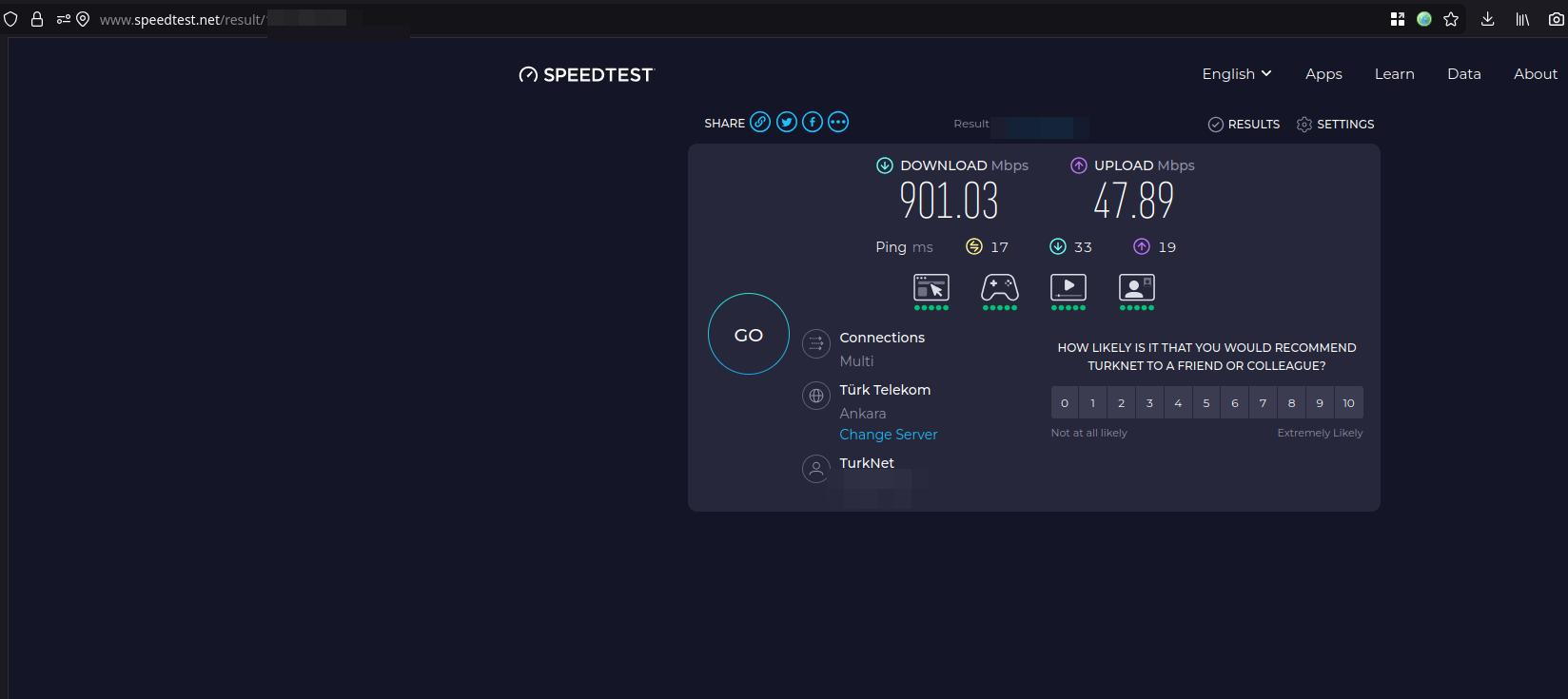Screen dimensions: 1568x699
Task: Click the Türk Telekom server name
Action: (x=885, y=390)
